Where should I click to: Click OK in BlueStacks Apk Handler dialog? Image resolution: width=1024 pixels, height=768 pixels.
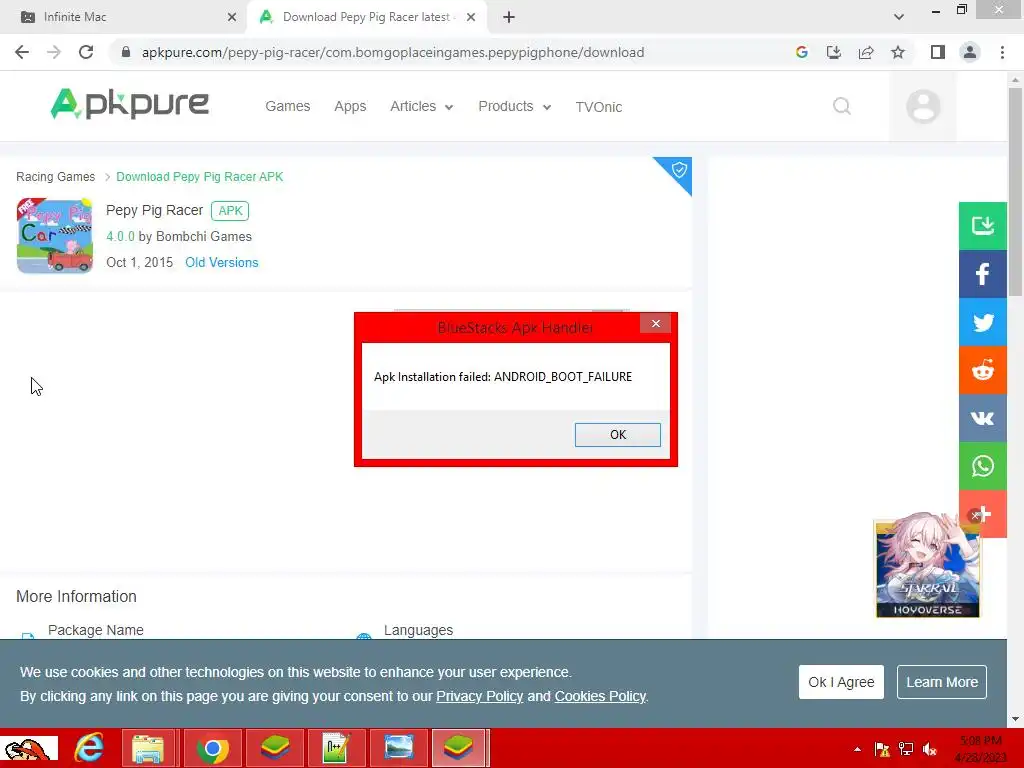(617, 435)
